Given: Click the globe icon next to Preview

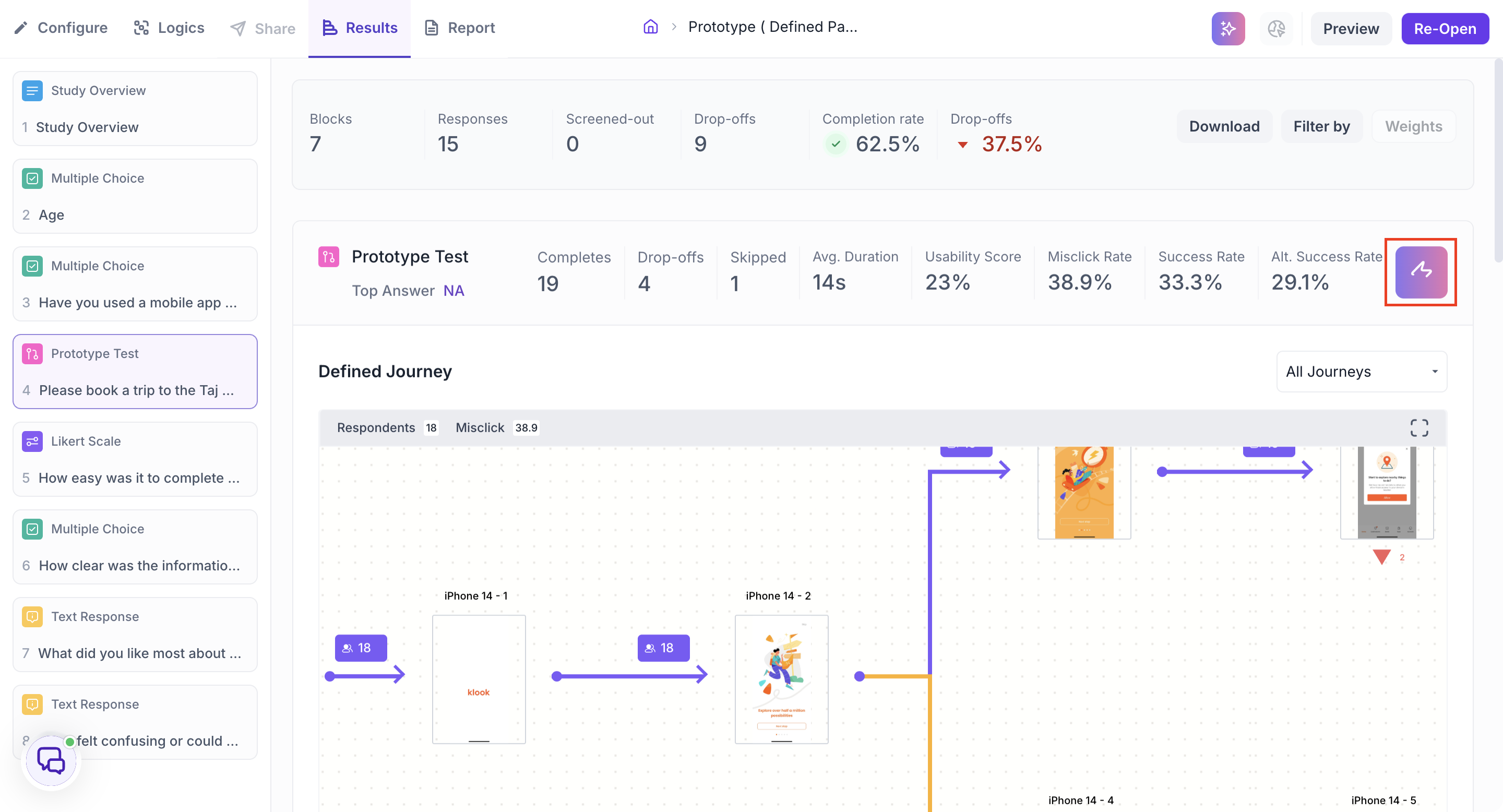Looking at the screenshot, I should [x=1276, y=28].
